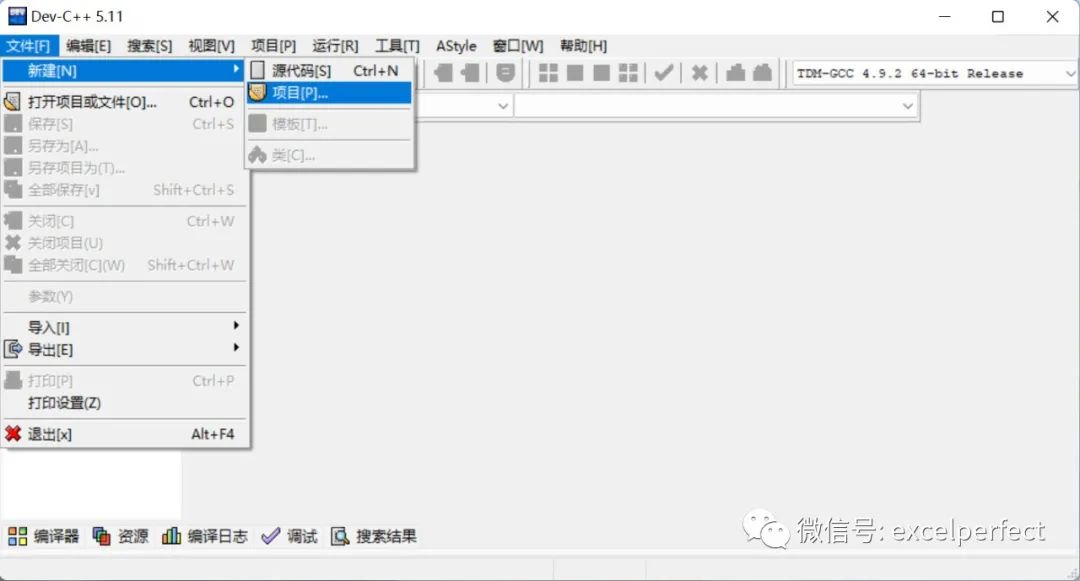
Task: Click the 模板[T]... template entry
Action: (329, 124)
